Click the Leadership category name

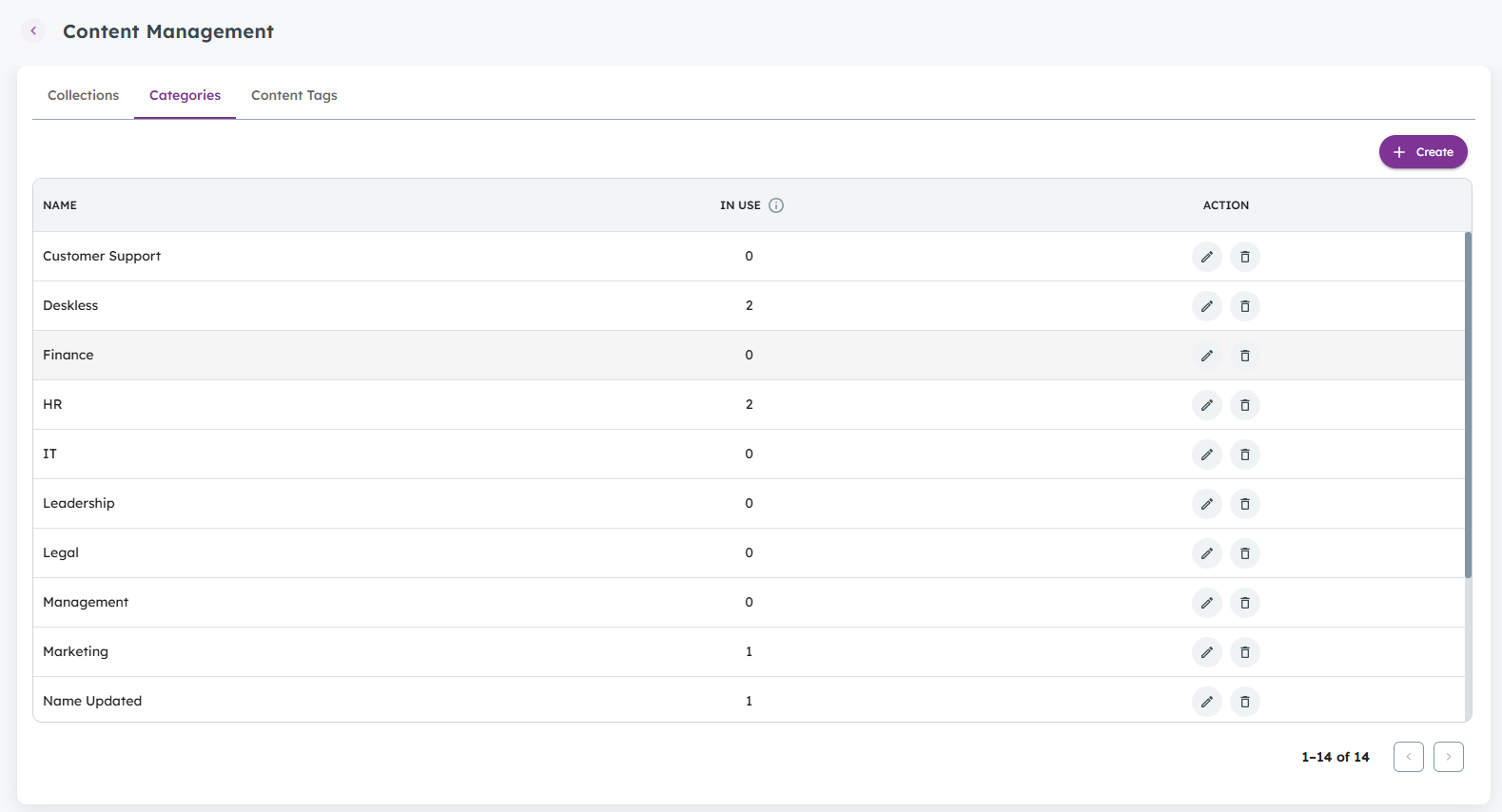point(79,503)
